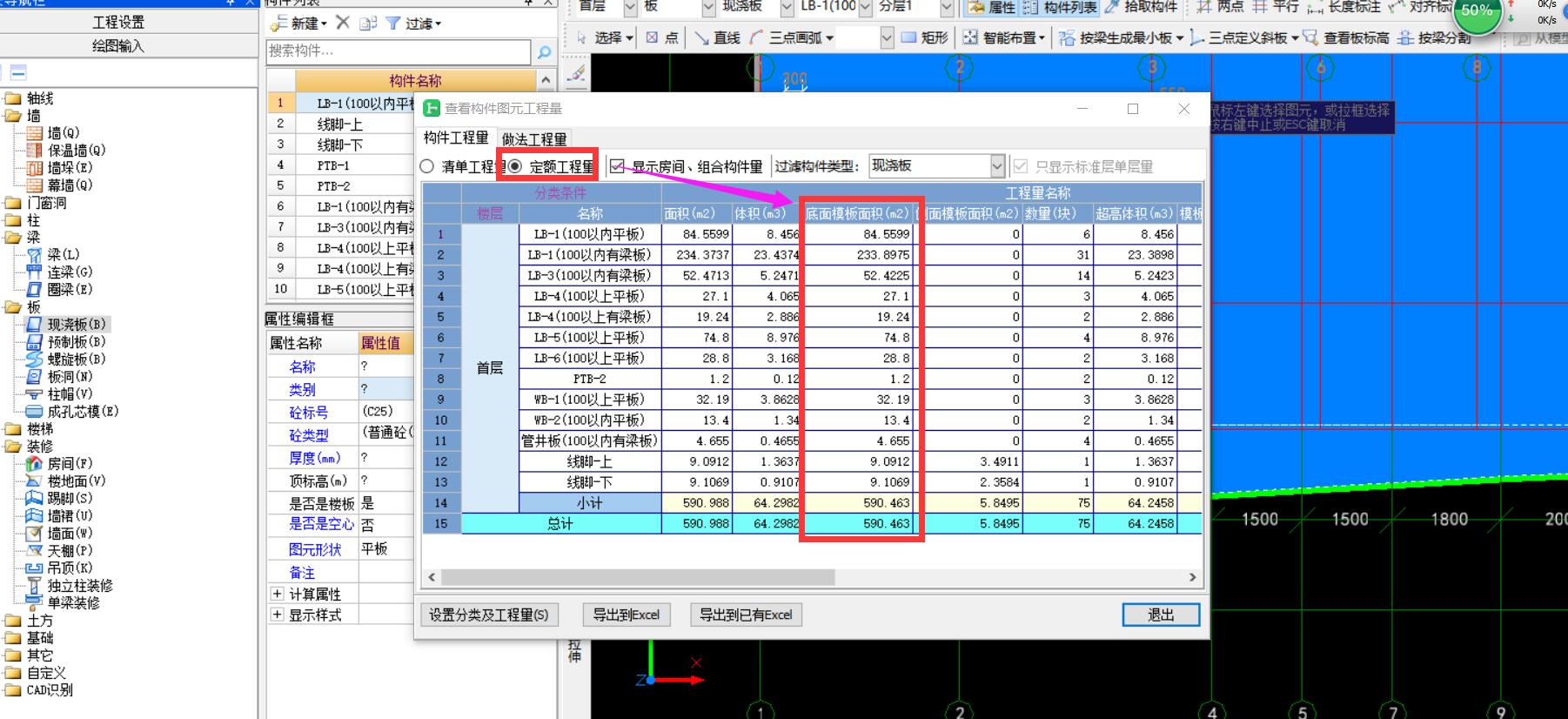Screen dimensions: 1568x719
Task: Click the search magnifier in component list
Action: tap(544, 52)
